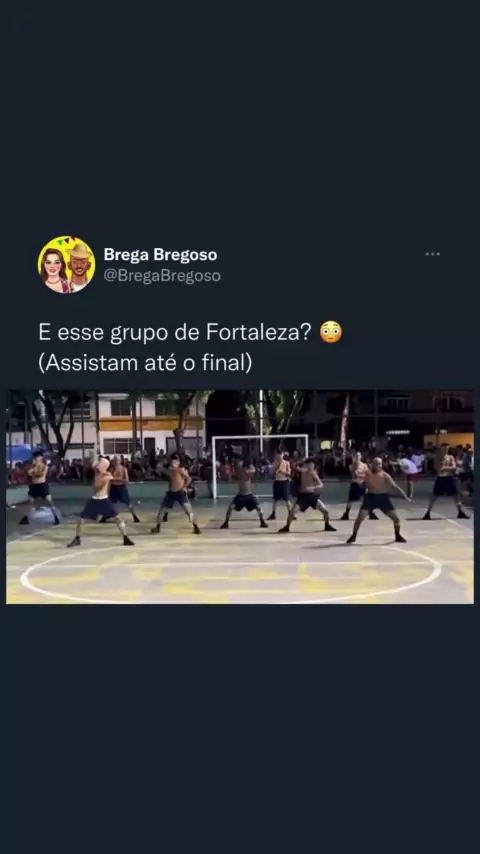Tap the "(Assistam até o final)" line
This screenshot has height=854, width=480.
(145, 363)
